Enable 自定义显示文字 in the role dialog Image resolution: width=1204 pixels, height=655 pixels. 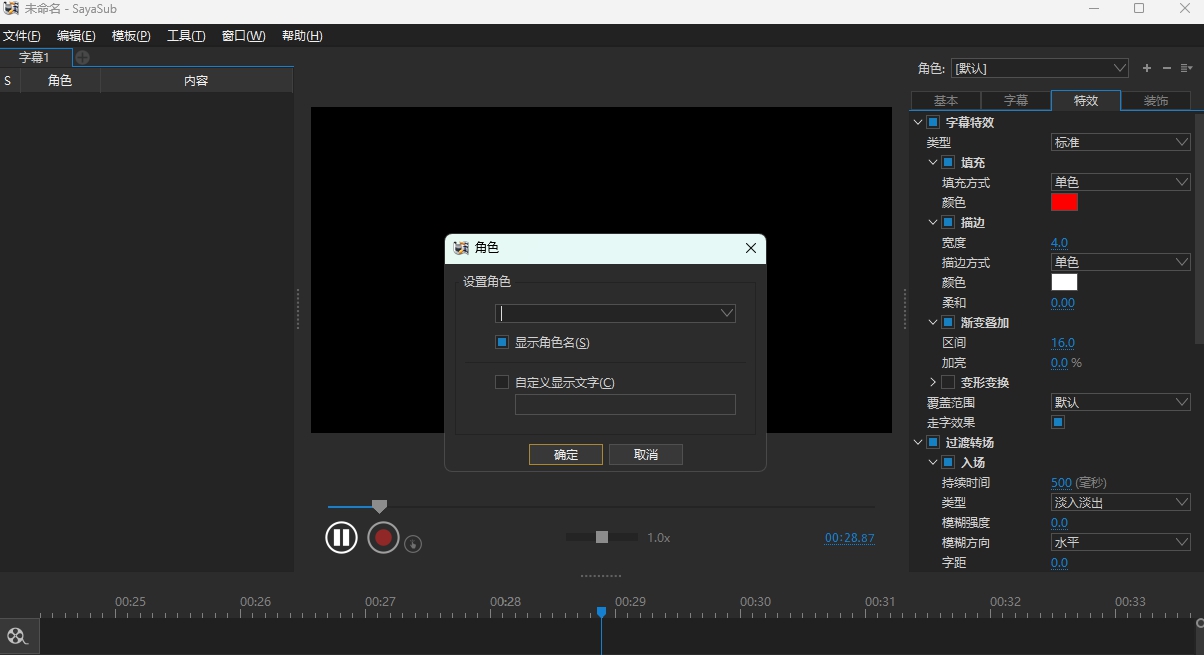click(x=501, y=381)
